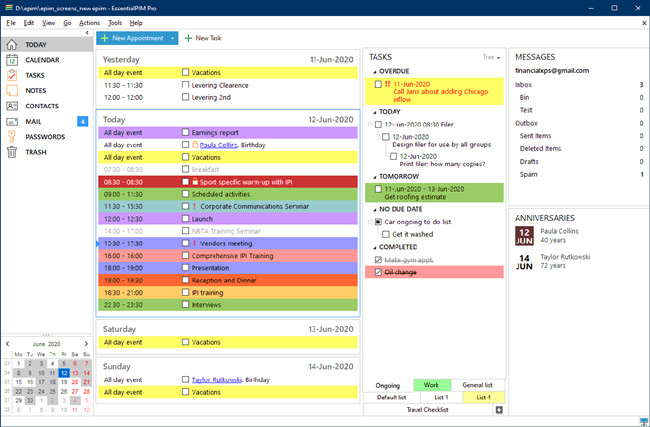The height and width of the screenshot is (427, 650).
Task: Click high priority marks on overdue task
Action: click(387, 84)
